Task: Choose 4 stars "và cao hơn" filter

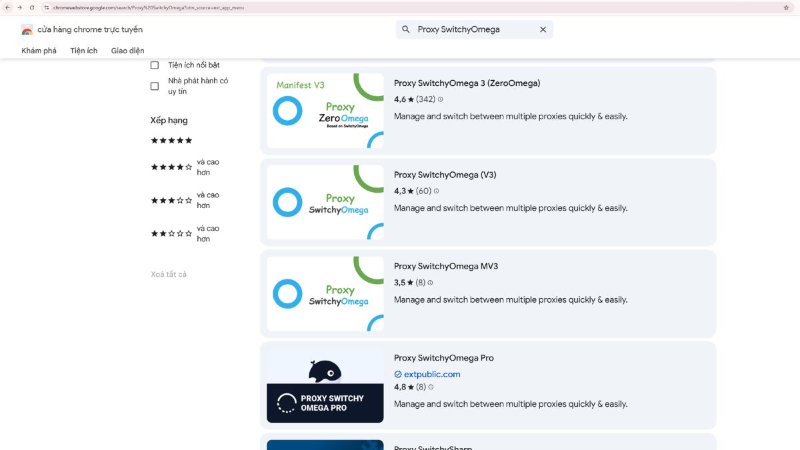Action: 171,167
